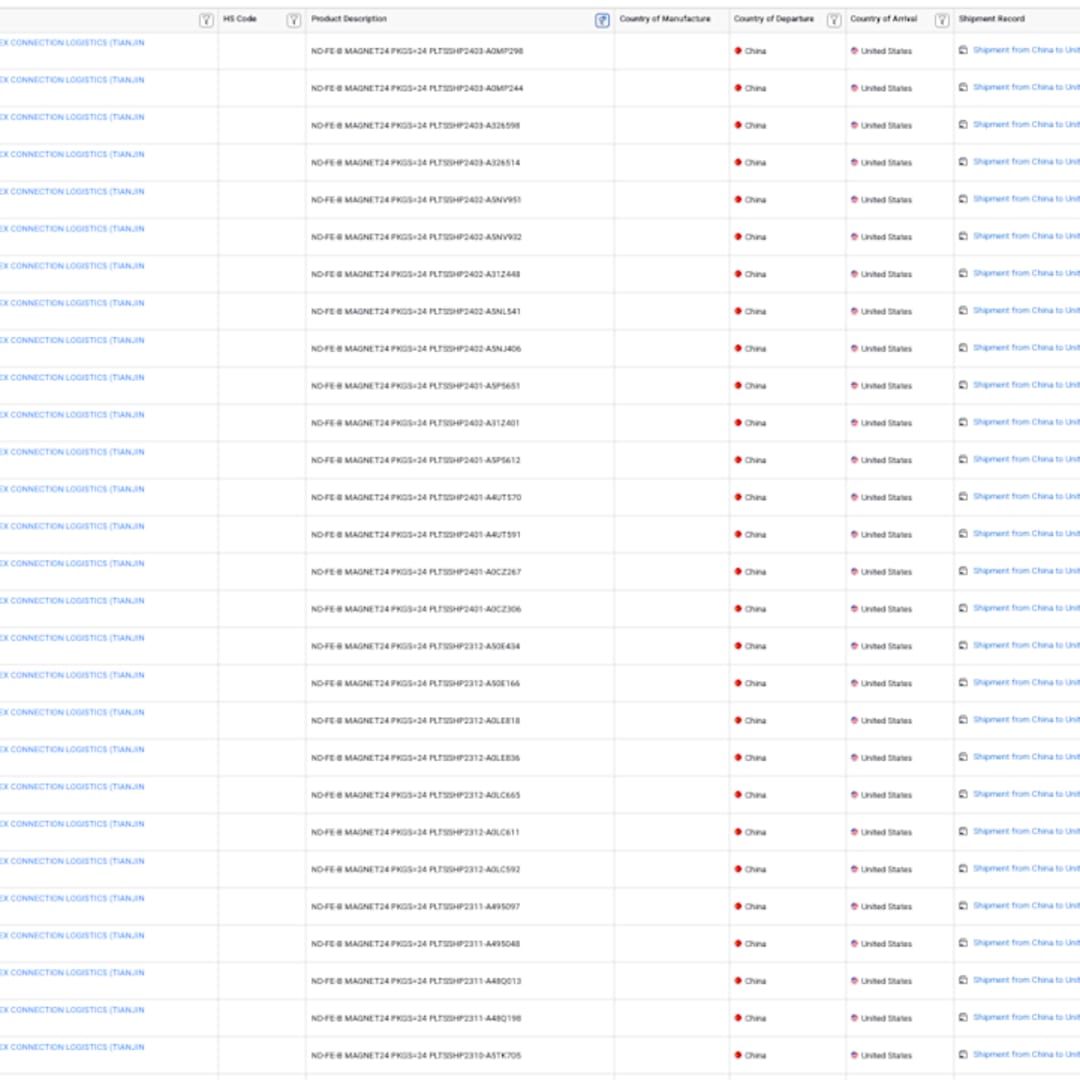Click shipment record icon in A50E434 row
The image size is (1080, 1080).
963,645
